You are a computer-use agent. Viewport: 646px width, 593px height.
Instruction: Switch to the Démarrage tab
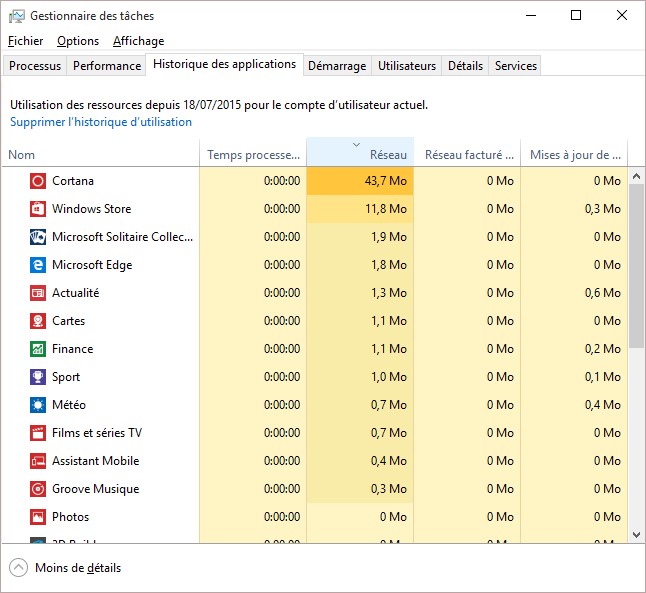point(336,66)
